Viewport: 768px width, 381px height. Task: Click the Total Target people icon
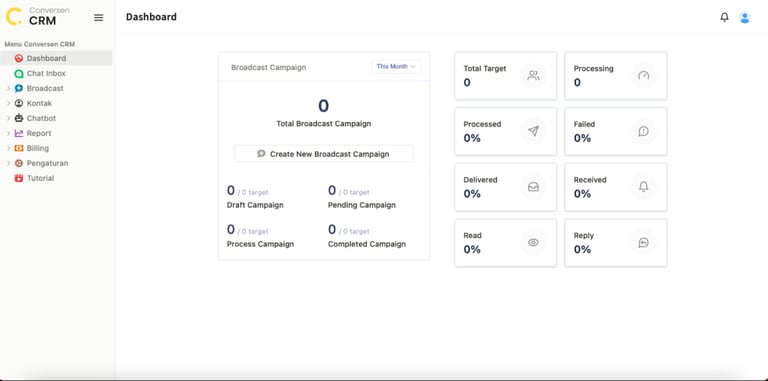click(533, 75)
